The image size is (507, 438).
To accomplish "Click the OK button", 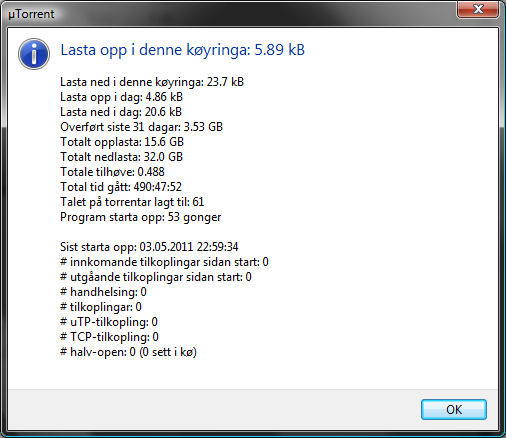I will (454, 409).
